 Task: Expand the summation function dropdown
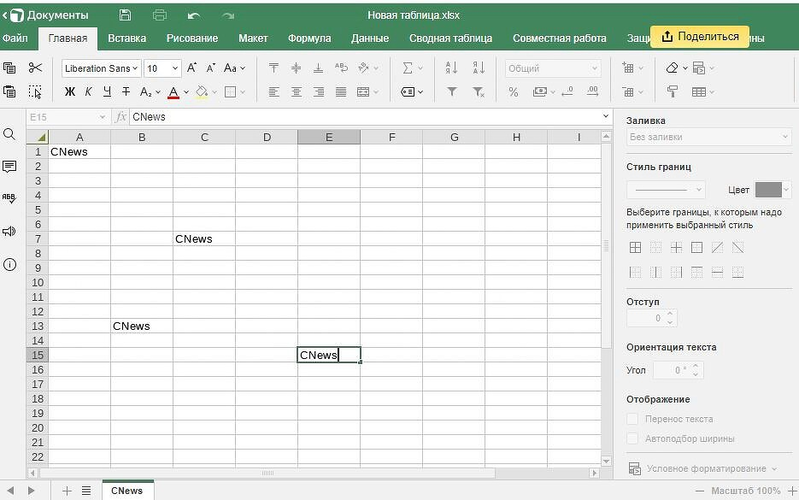(x=420, y=68)
